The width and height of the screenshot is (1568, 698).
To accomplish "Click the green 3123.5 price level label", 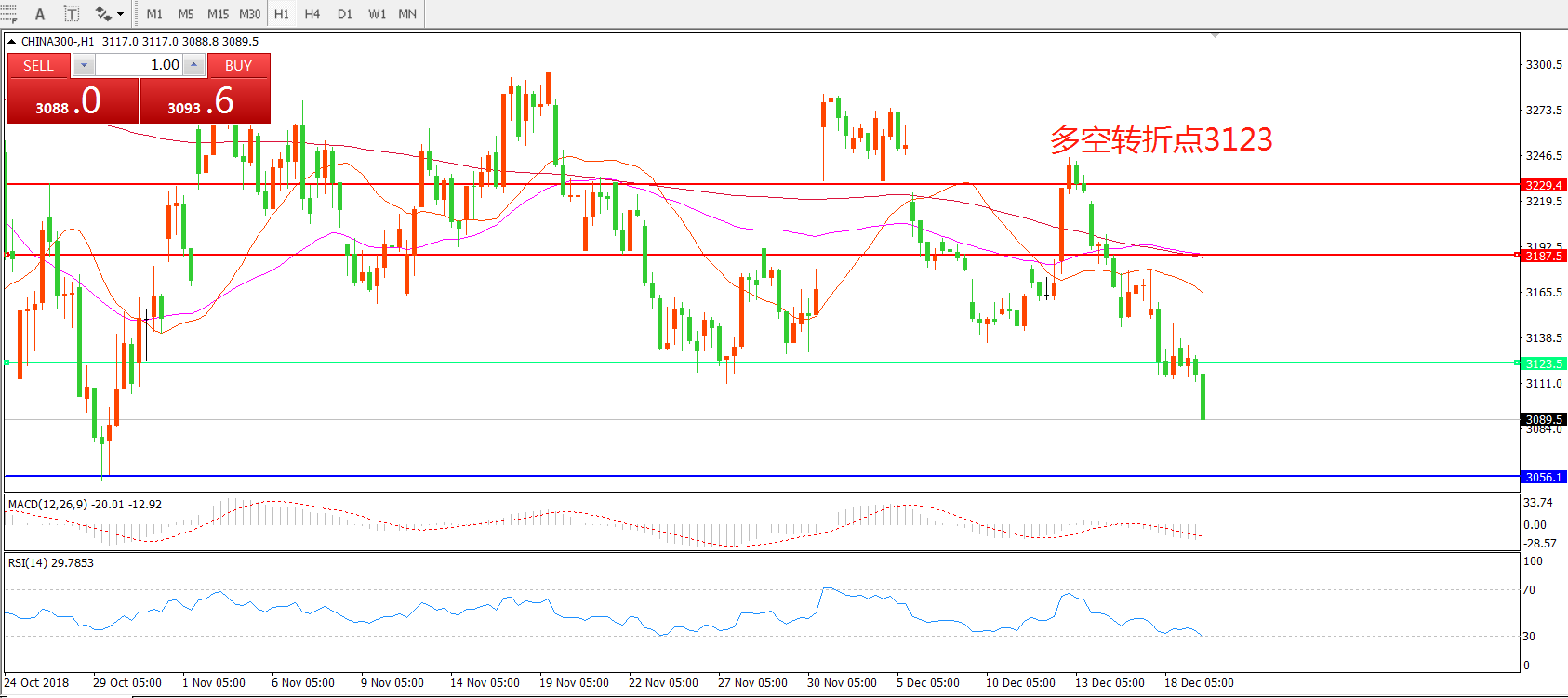I will tap(1544, 363).
